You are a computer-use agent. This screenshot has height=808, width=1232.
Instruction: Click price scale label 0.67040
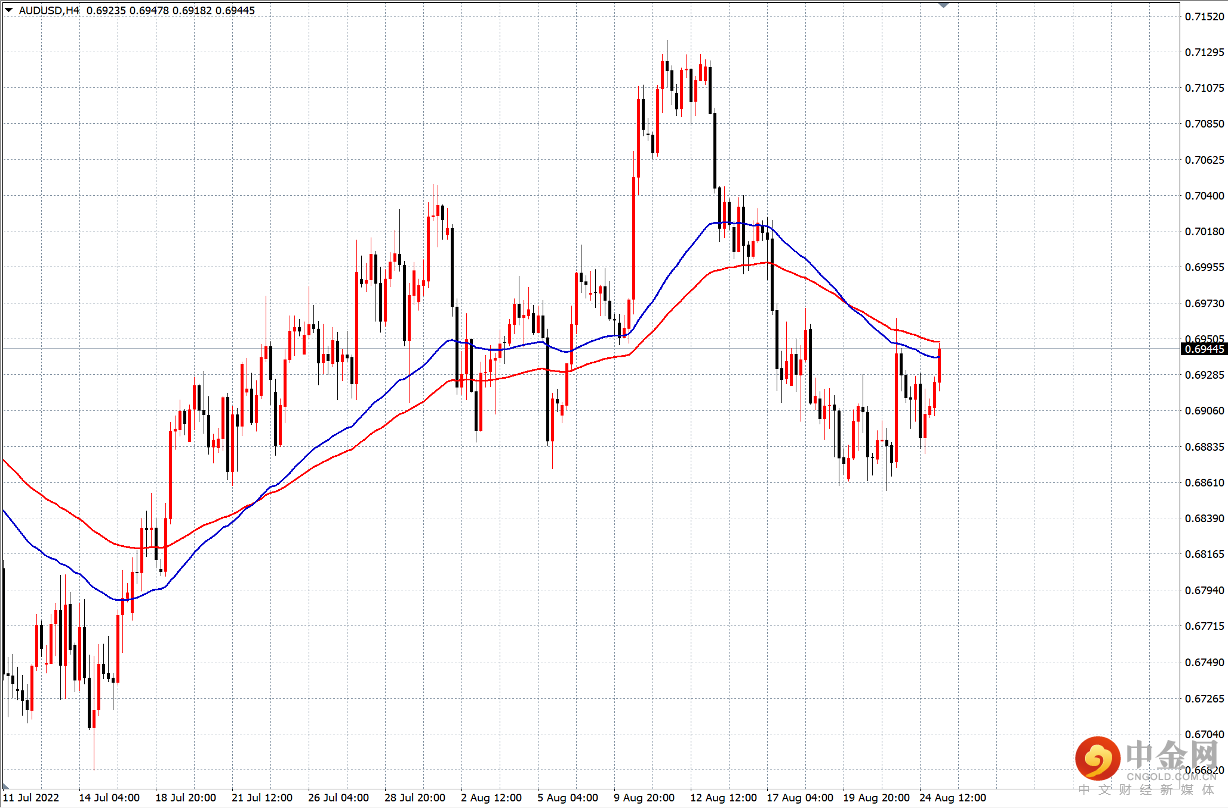point(1205,734)
